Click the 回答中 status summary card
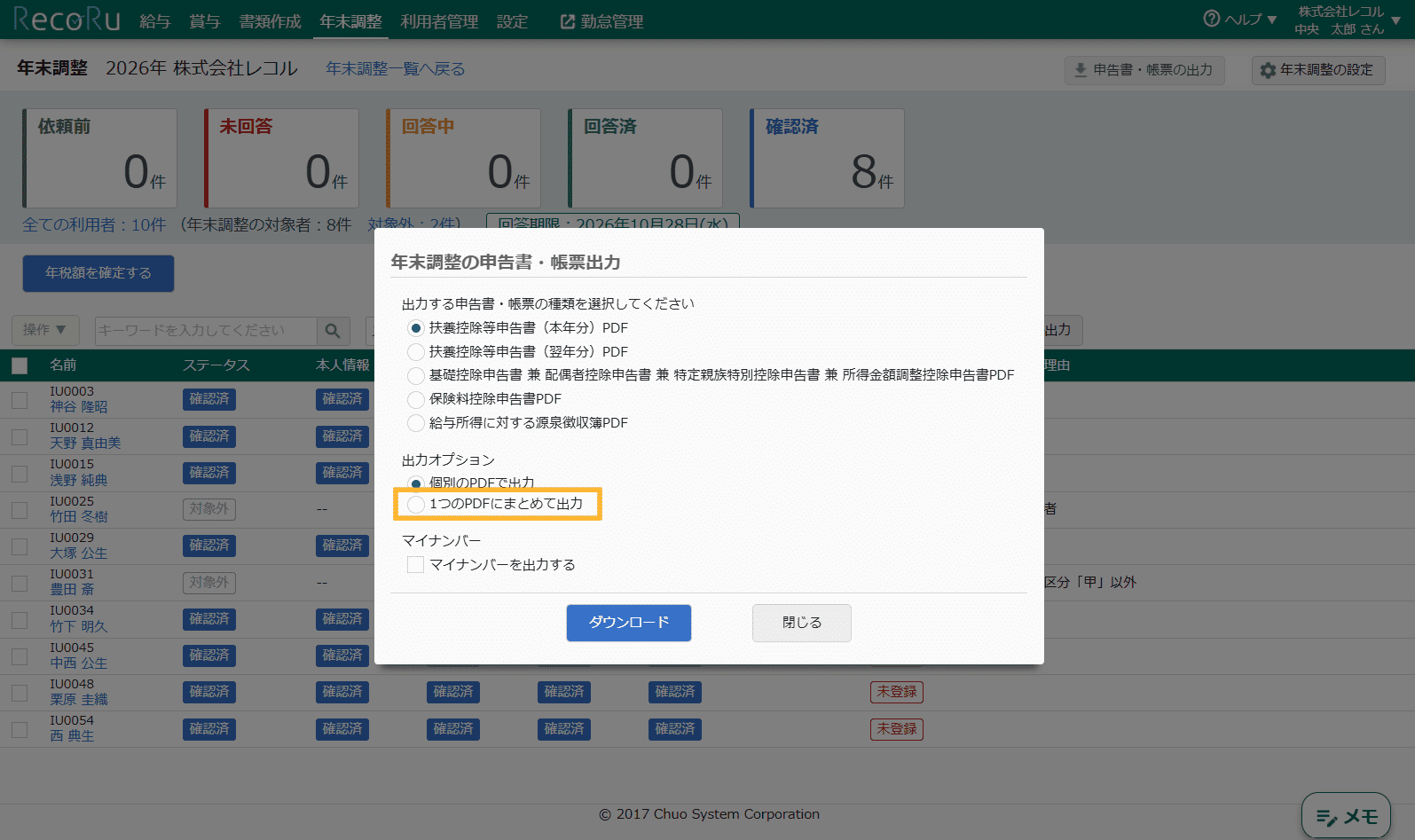 pos(463,158)
